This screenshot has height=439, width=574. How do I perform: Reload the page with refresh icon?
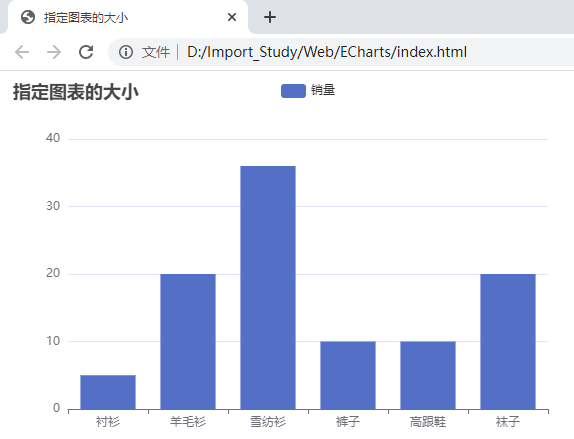tap(86, 52)
